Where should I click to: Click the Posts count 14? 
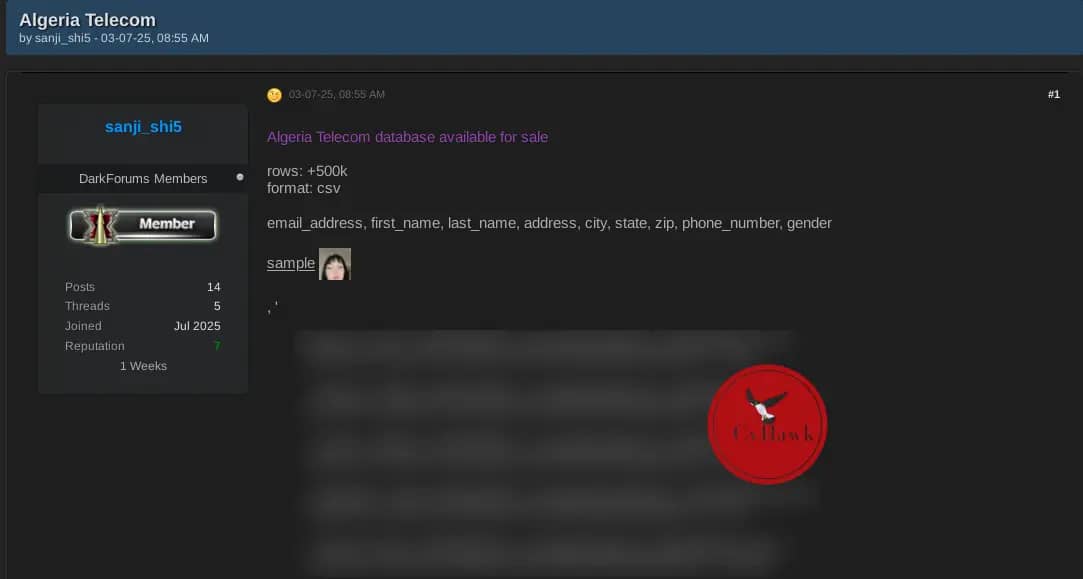click(x=213, y=287)
